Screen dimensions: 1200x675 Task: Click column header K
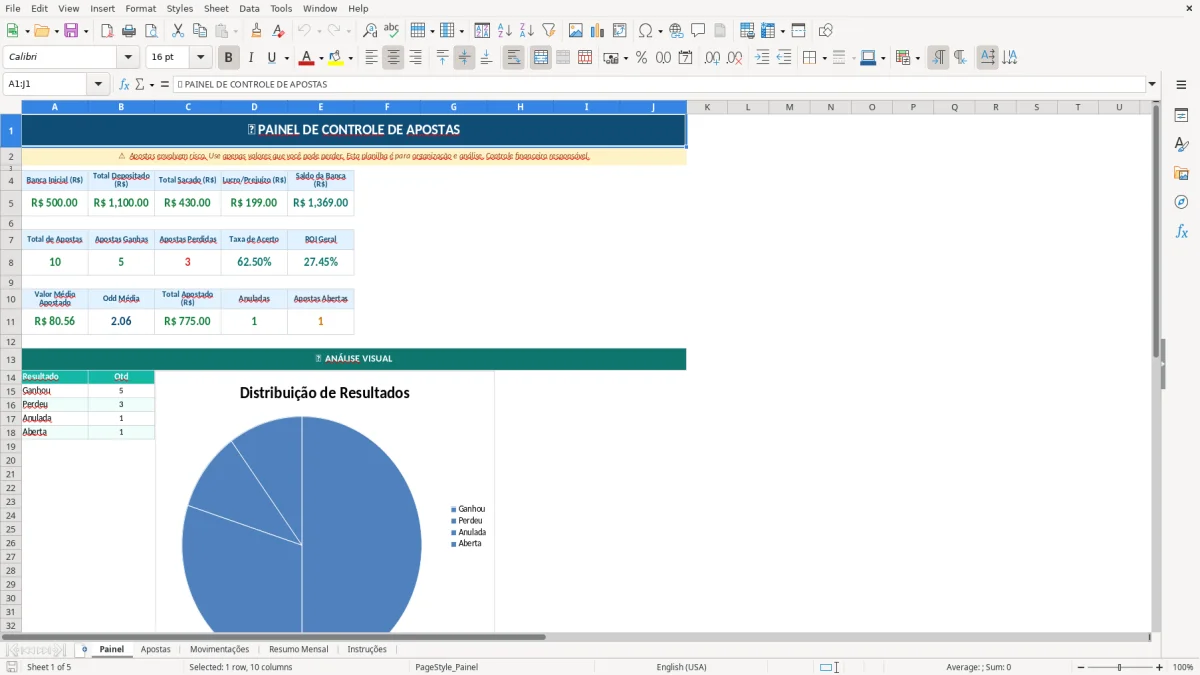tap(707, 107)
